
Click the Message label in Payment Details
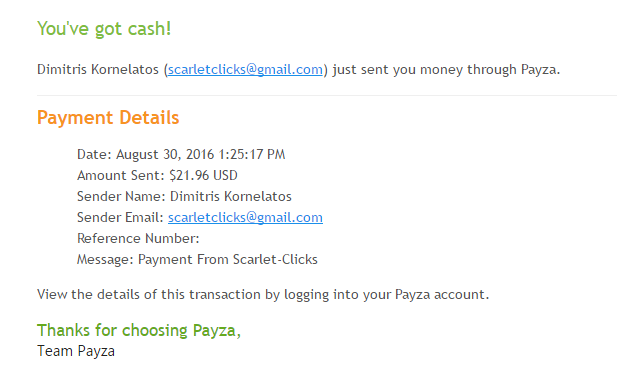point(105,260)
